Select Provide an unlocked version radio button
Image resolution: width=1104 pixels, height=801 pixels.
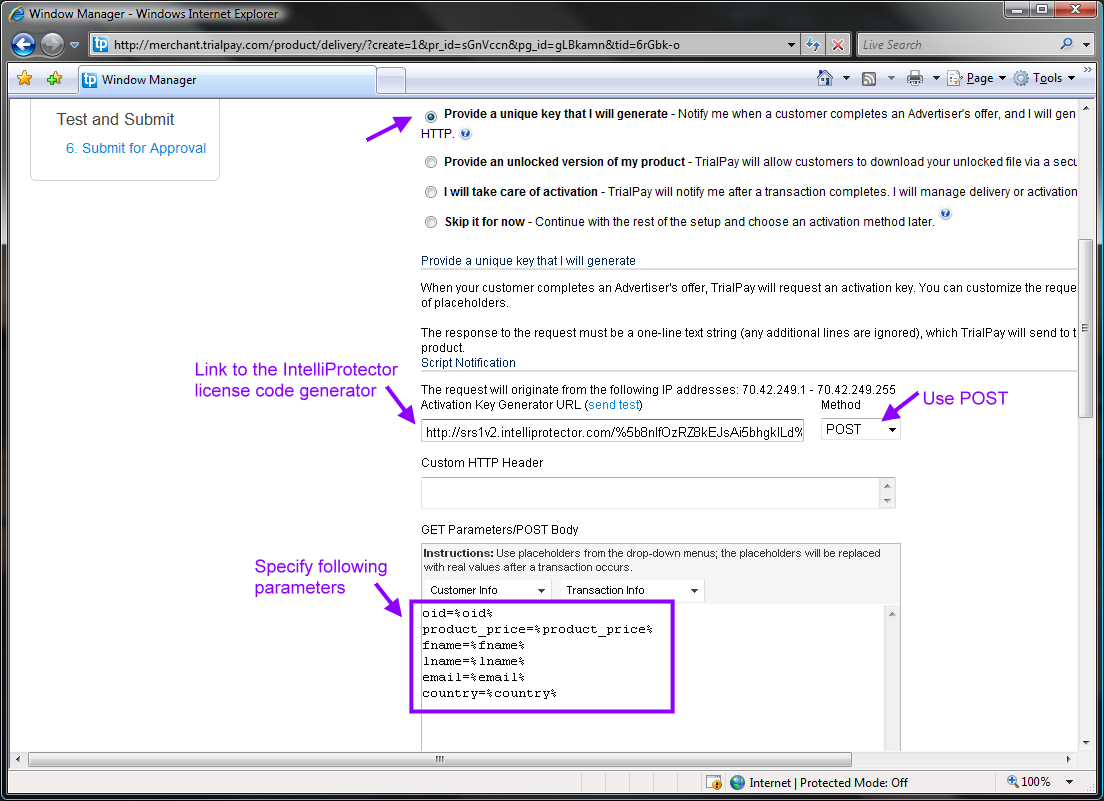[x=431, y=163]
